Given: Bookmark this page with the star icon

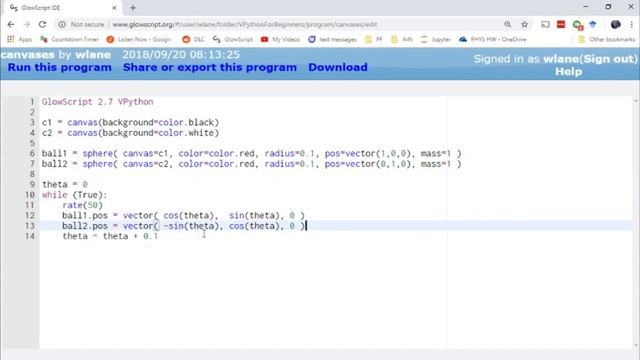Looking at the screenshot, I should tap(524, 24).
